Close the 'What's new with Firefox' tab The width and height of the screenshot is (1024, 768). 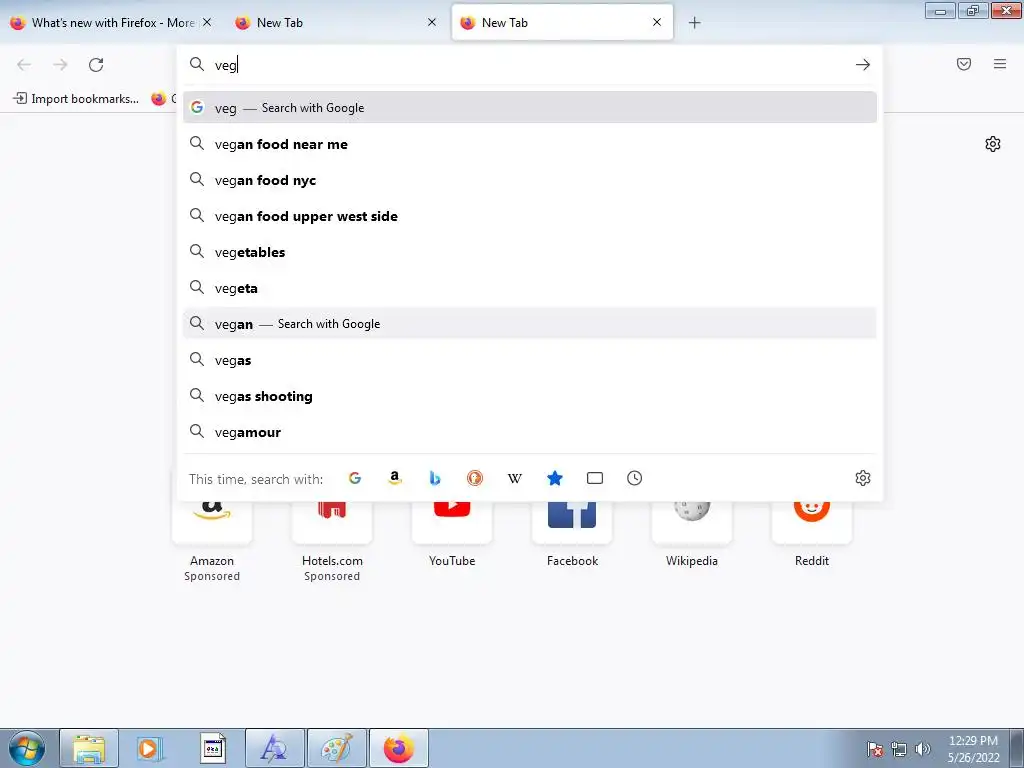(206, 22)
